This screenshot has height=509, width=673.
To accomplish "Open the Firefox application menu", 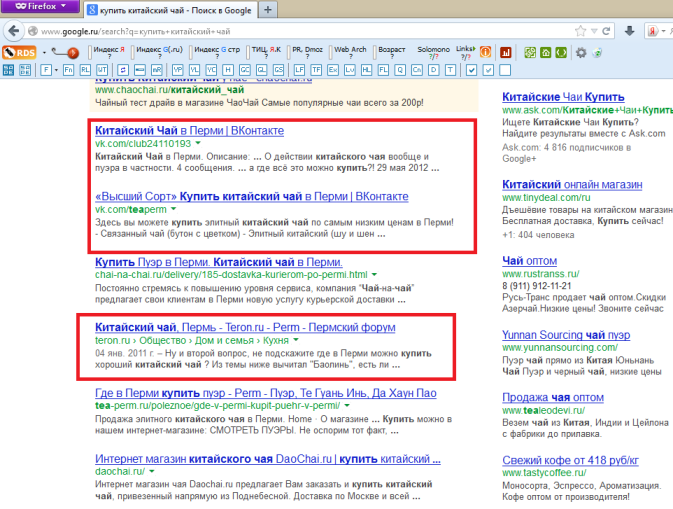I will [40, 6].
